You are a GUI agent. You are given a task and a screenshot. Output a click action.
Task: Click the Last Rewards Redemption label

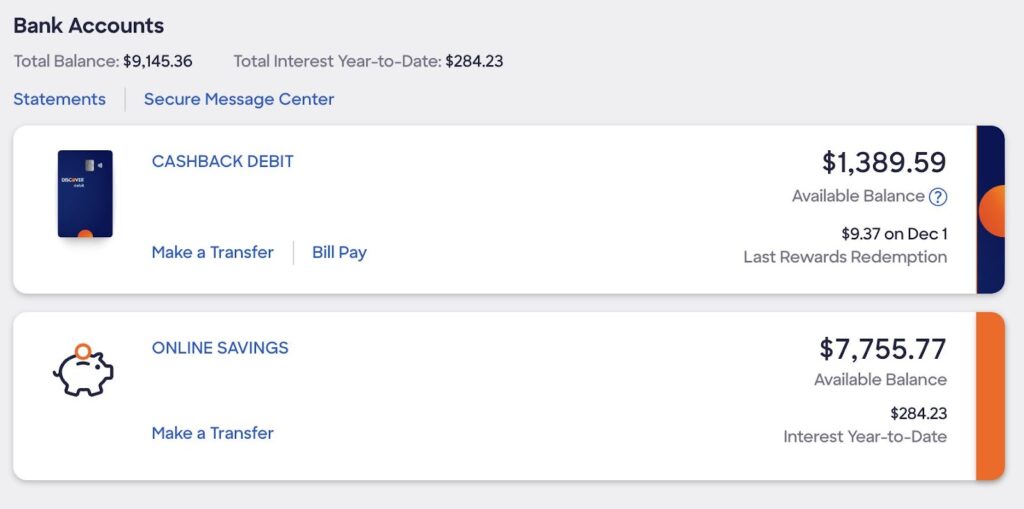(845, 257)
